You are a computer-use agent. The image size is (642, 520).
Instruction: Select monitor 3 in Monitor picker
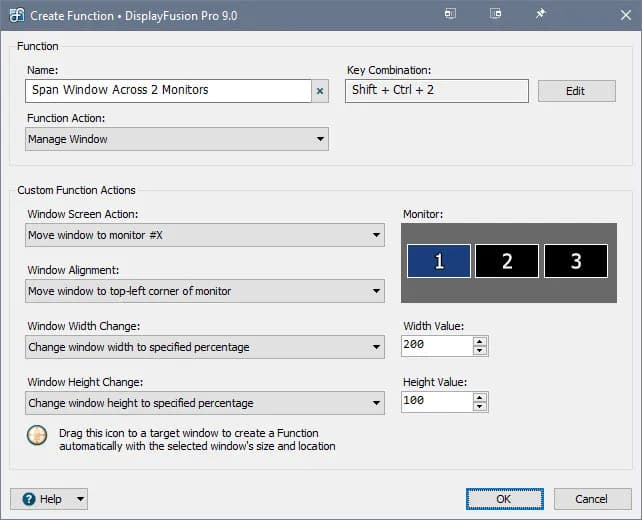575,261
